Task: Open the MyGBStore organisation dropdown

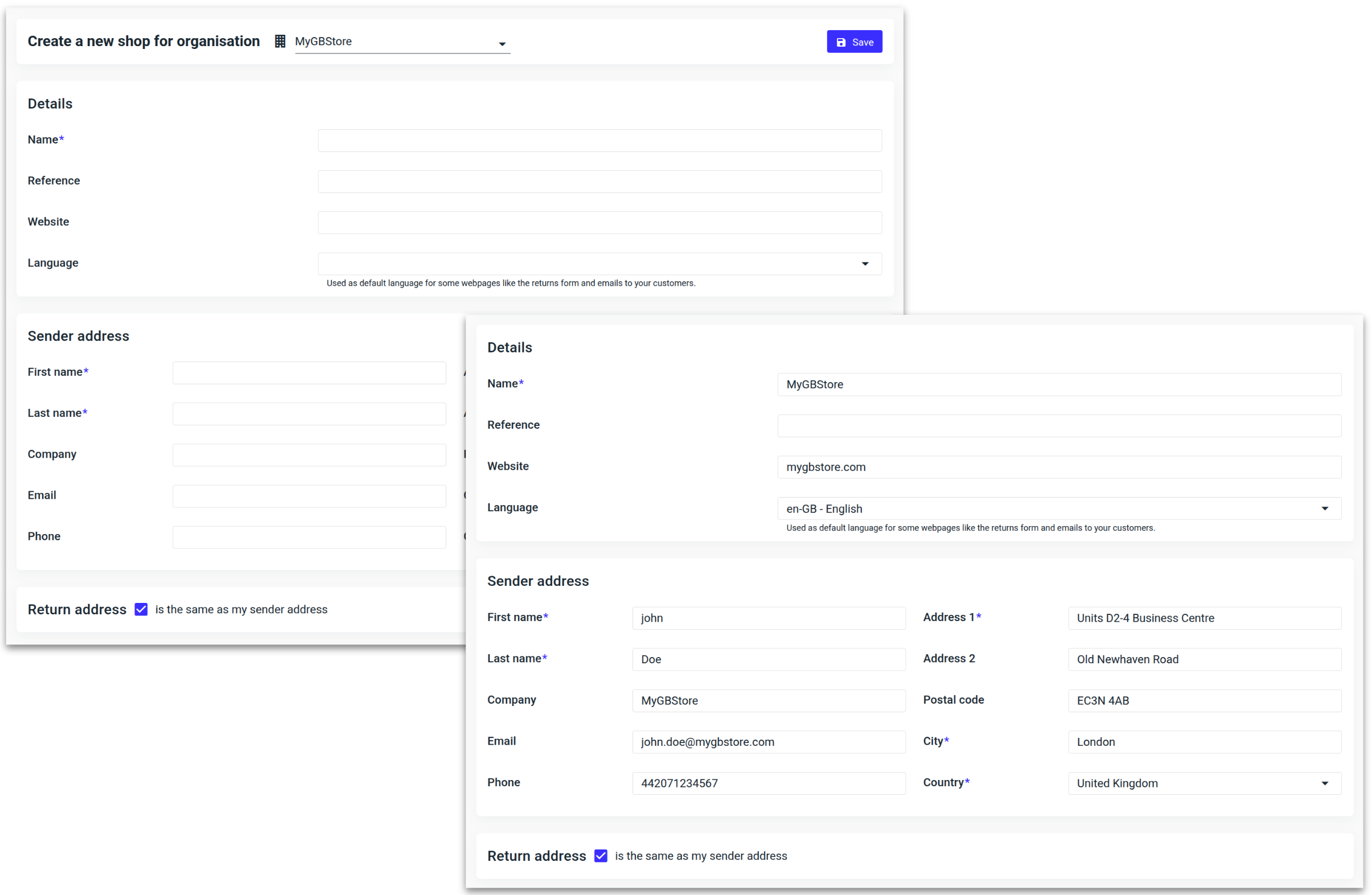Action: (402, 42)
